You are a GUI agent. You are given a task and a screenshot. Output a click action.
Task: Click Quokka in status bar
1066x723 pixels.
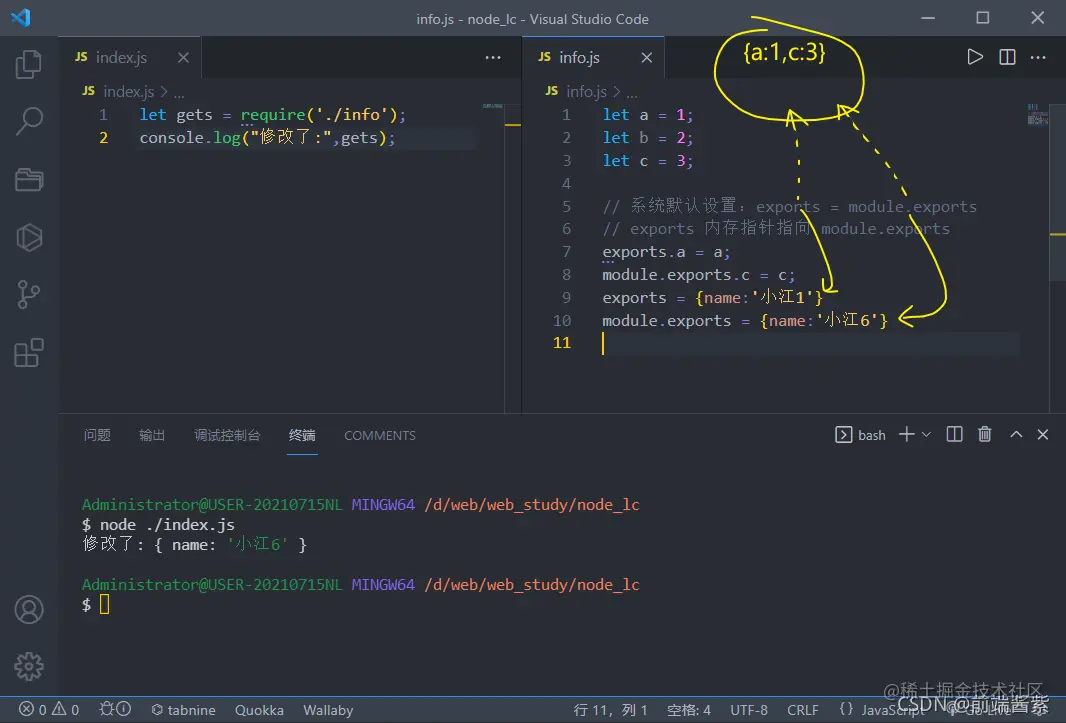point(259,709)
